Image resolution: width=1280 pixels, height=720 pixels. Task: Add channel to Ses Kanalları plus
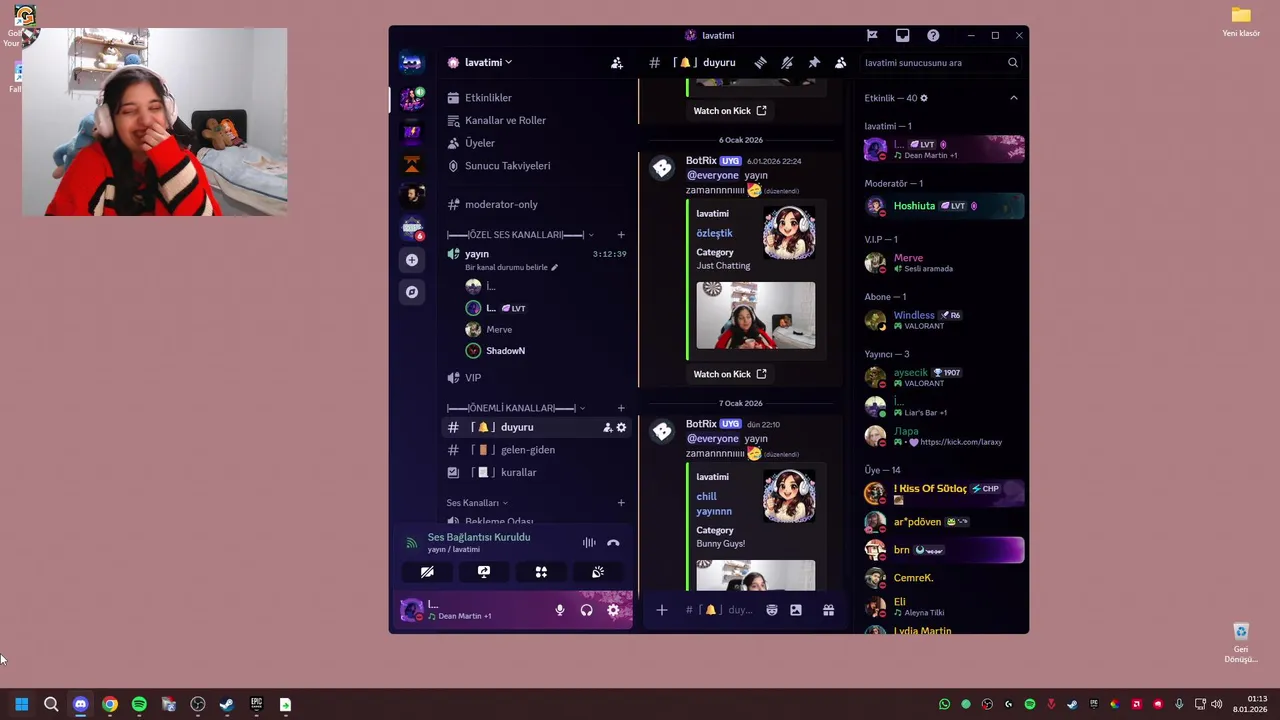[621, 503]
